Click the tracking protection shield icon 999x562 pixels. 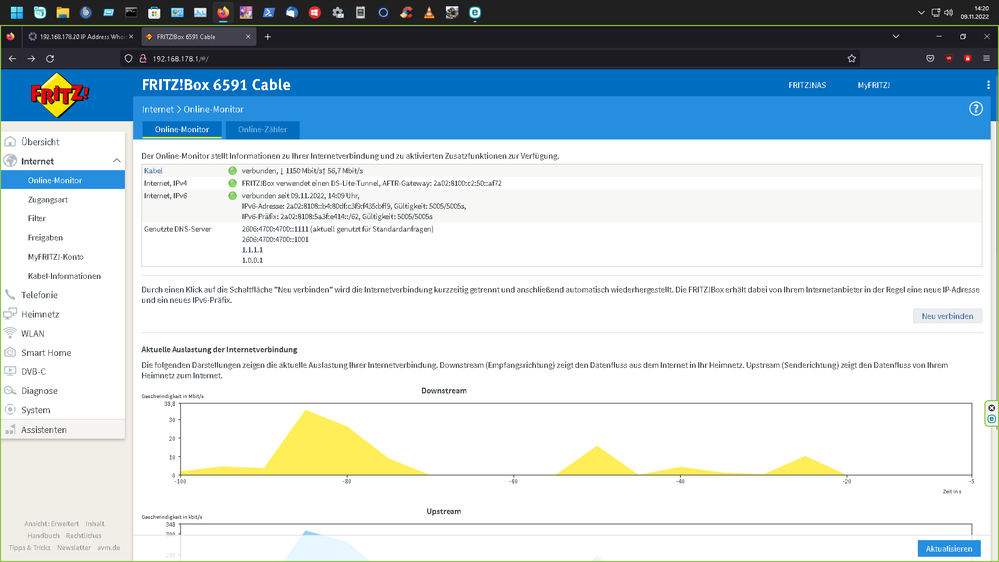point(129,59)
